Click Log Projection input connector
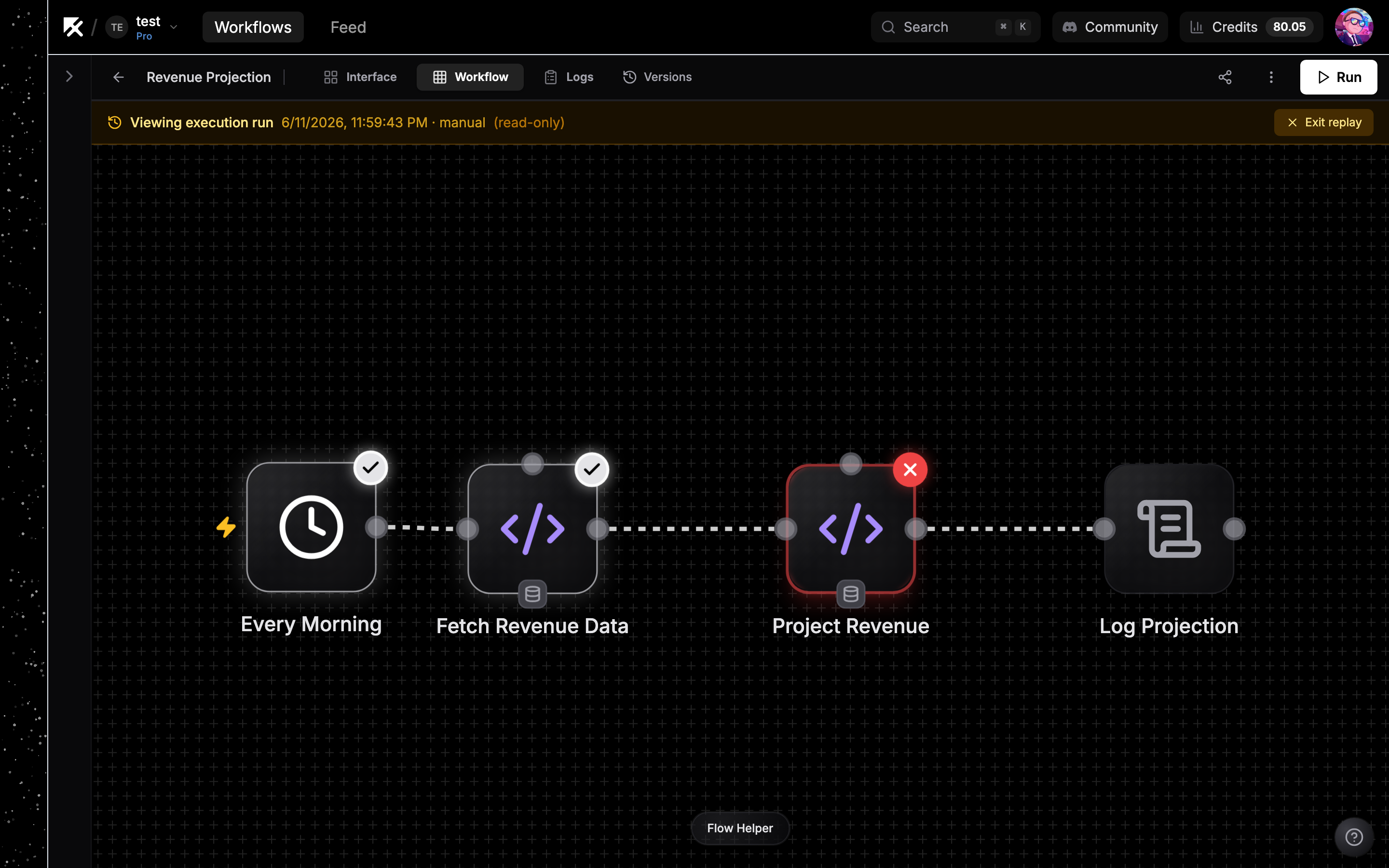The image size is (1389, 868). [x=1104, y=529]
